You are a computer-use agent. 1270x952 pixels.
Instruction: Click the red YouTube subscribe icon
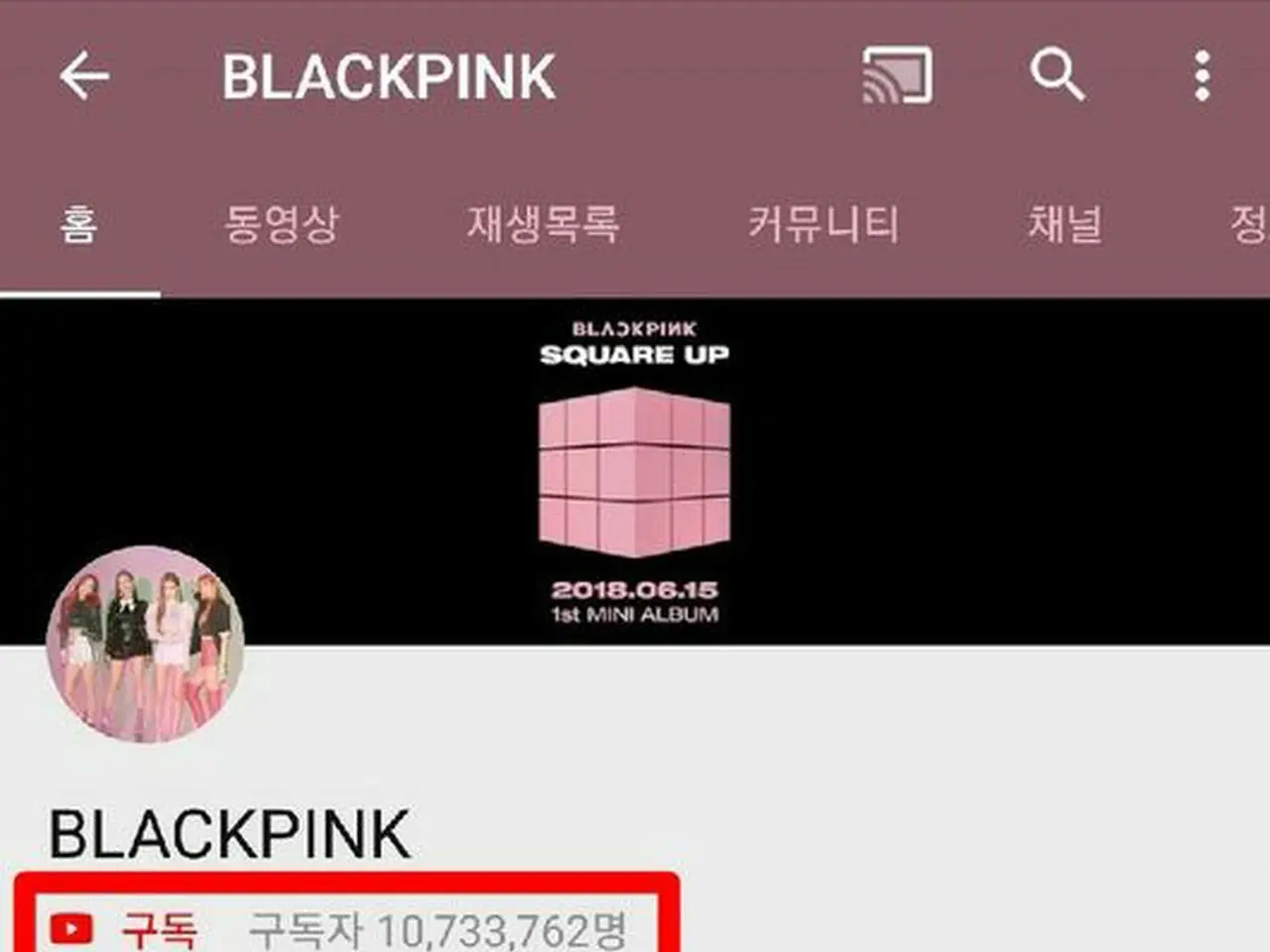coord(71,929)
